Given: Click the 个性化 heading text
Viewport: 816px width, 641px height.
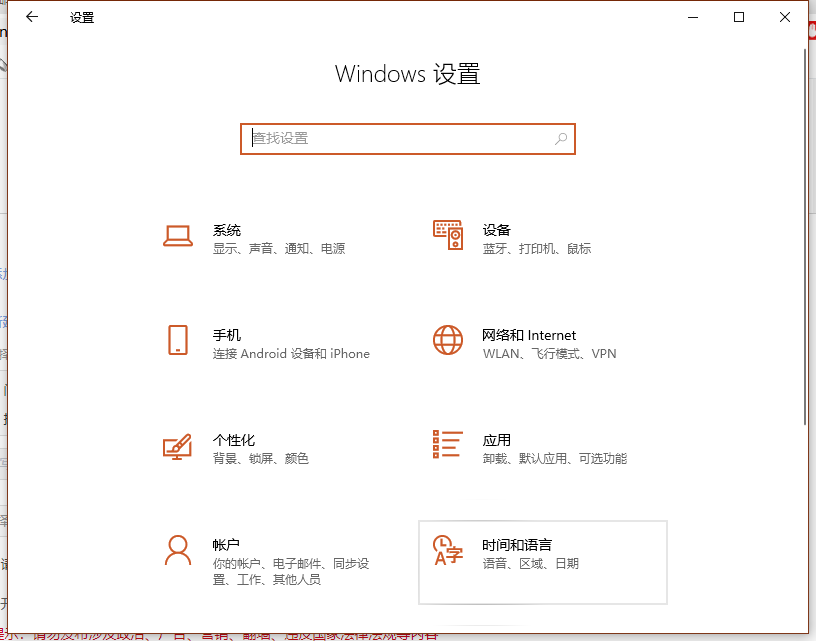Looking at the screenshot, I should 234,440.
